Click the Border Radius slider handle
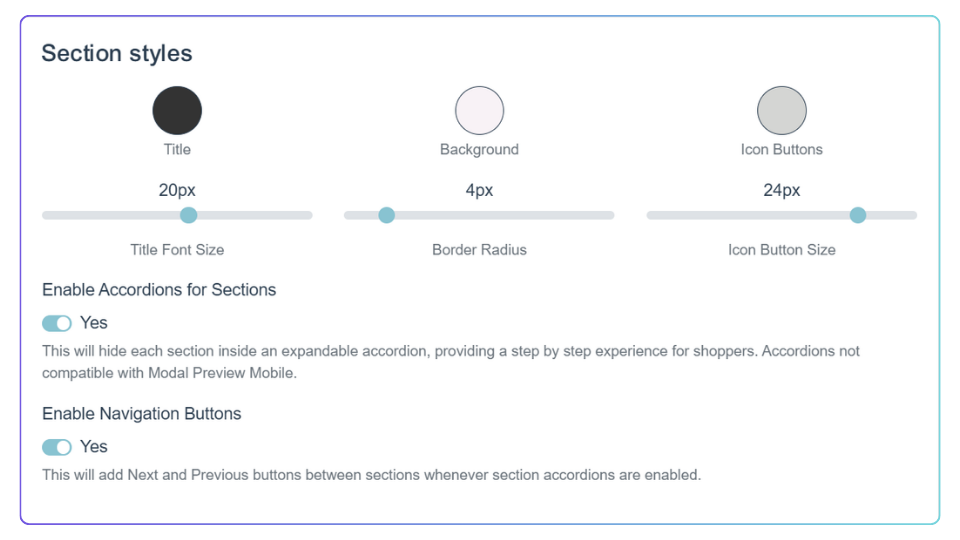Image resolution: width=960 pixels, height=540 pixels. 386,215
